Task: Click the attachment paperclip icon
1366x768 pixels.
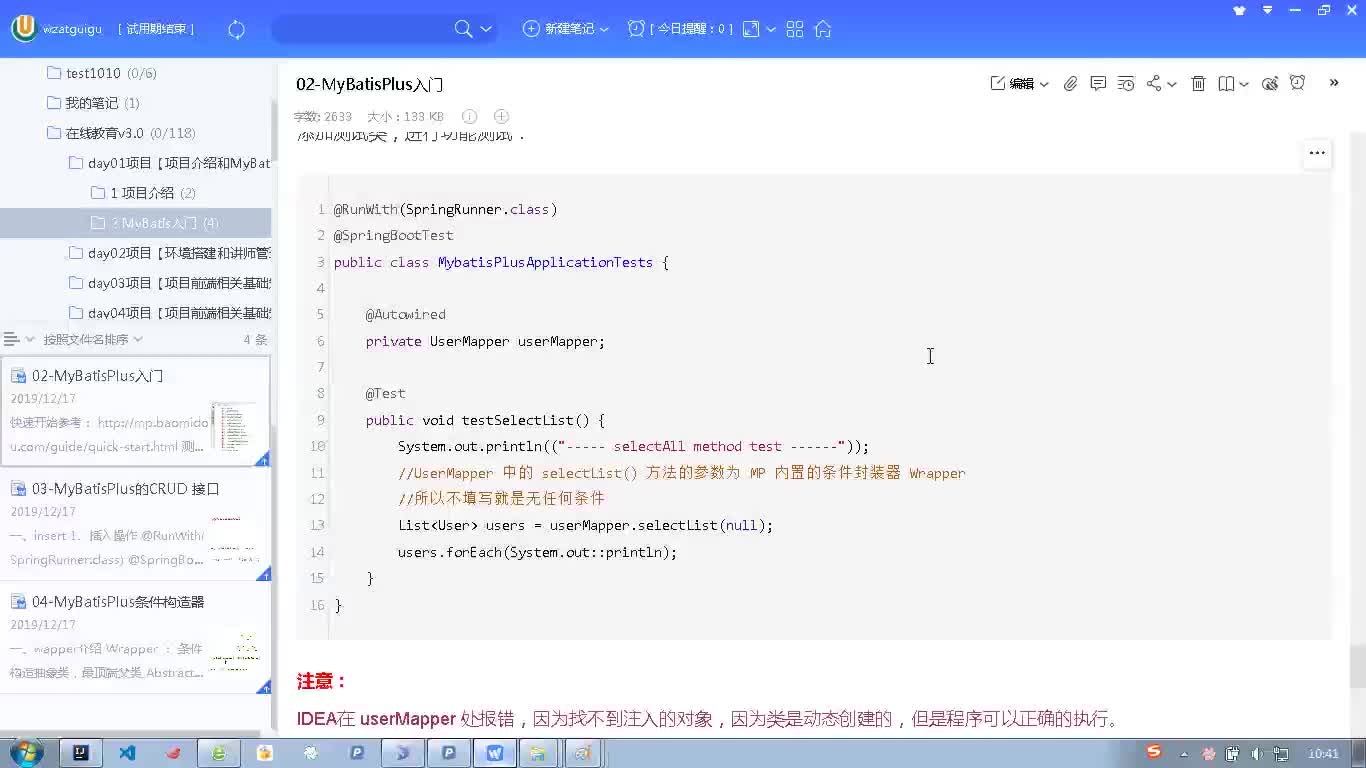Action: coord(1070,84)
